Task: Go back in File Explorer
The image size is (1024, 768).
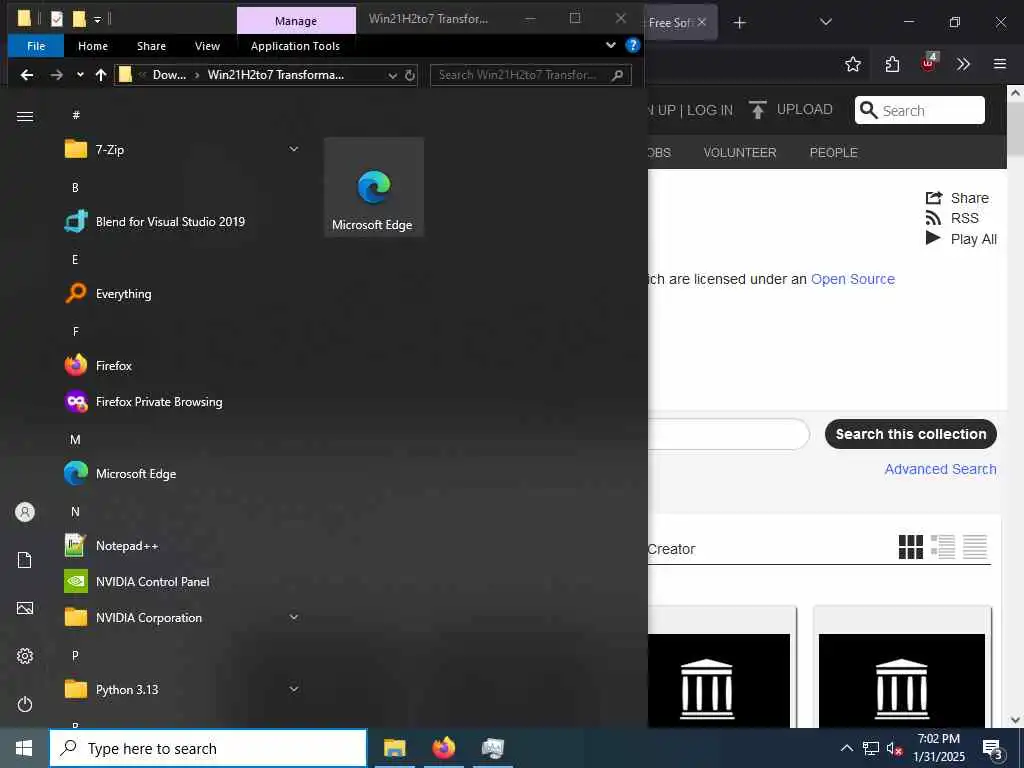Action: (27, 75)
